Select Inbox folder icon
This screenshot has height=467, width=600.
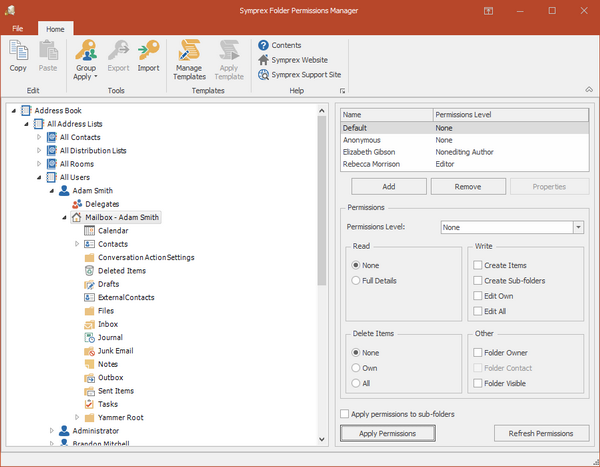(89, 324)
